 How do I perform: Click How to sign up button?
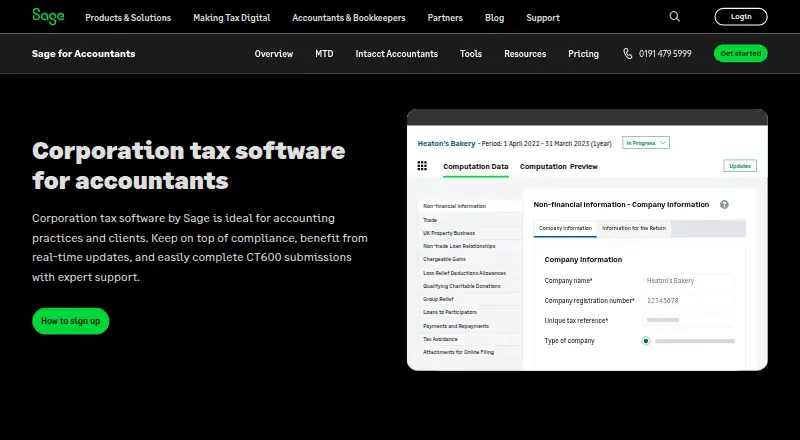pos(71,321)
